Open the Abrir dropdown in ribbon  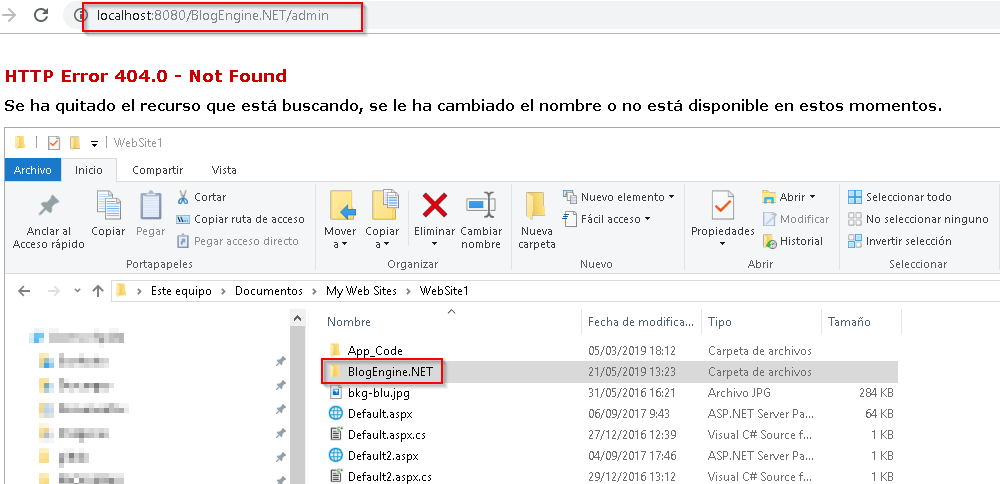coord(789,197)
